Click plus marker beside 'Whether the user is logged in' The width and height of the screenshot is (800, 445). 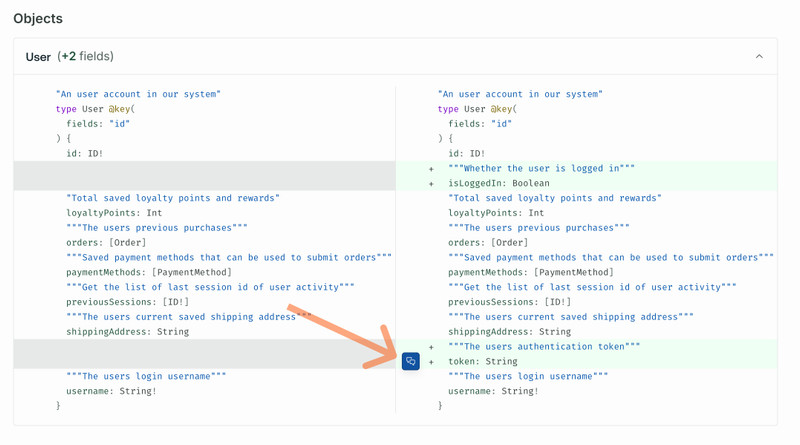point(432,169)
